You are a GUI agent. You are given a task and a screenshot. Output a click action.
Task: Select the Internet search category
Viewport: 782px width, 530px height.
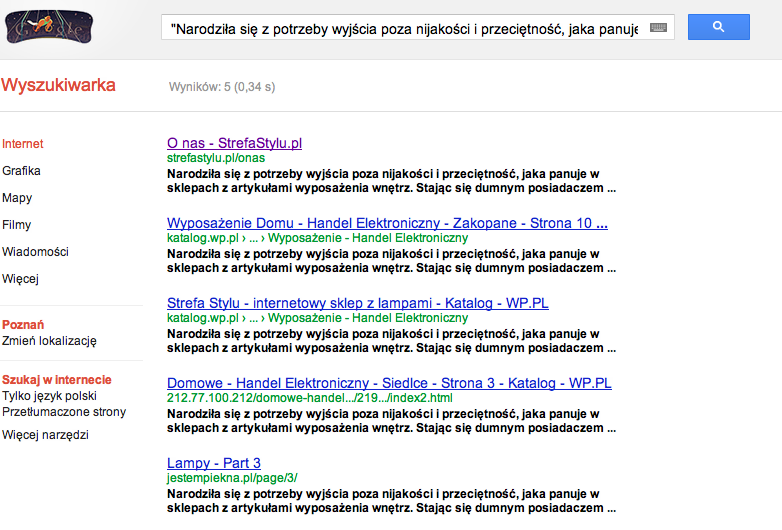(x=22, y=144)
